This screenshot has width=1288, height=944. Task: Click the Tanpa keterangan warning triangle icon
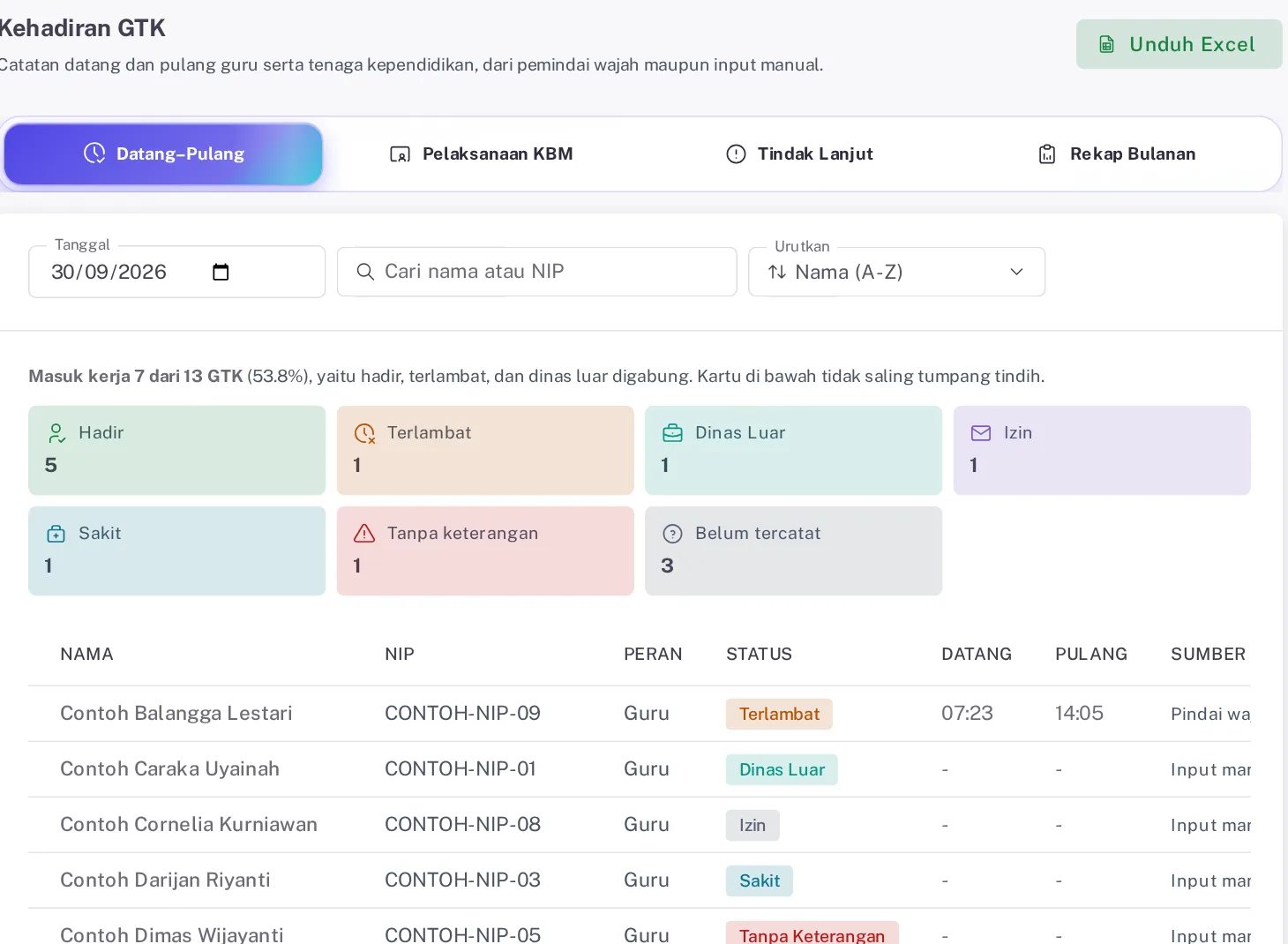click(364, 534)
